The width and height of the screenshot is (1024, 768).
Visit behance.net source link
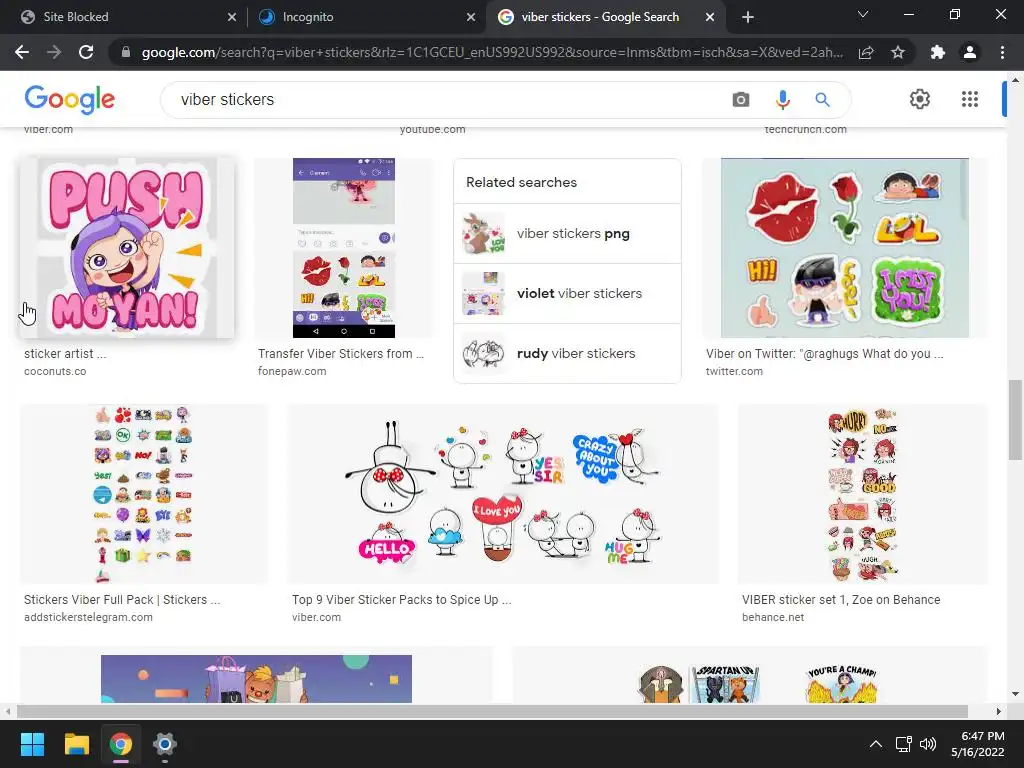[x=773, y=617]
